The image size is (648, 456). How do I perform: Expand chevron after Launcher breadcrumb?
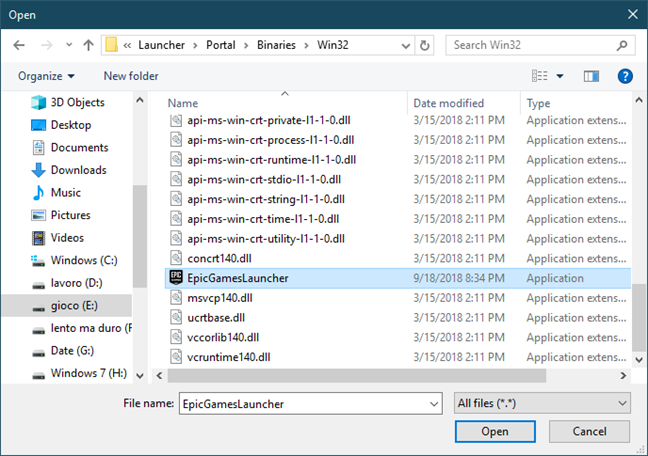(195, 45)
